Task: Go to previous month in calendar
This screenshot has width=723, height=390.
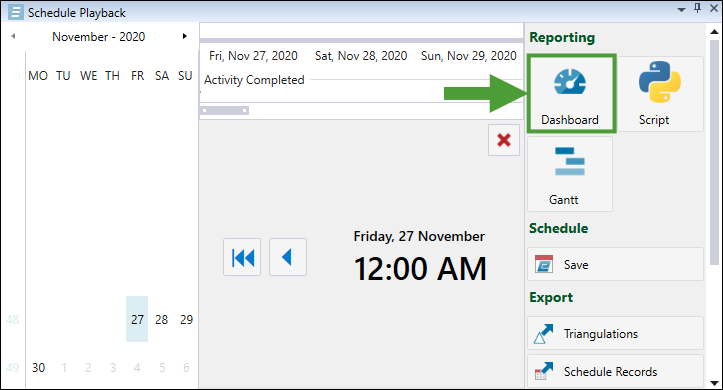Action: pyautogui.click(x=13, y=36)
